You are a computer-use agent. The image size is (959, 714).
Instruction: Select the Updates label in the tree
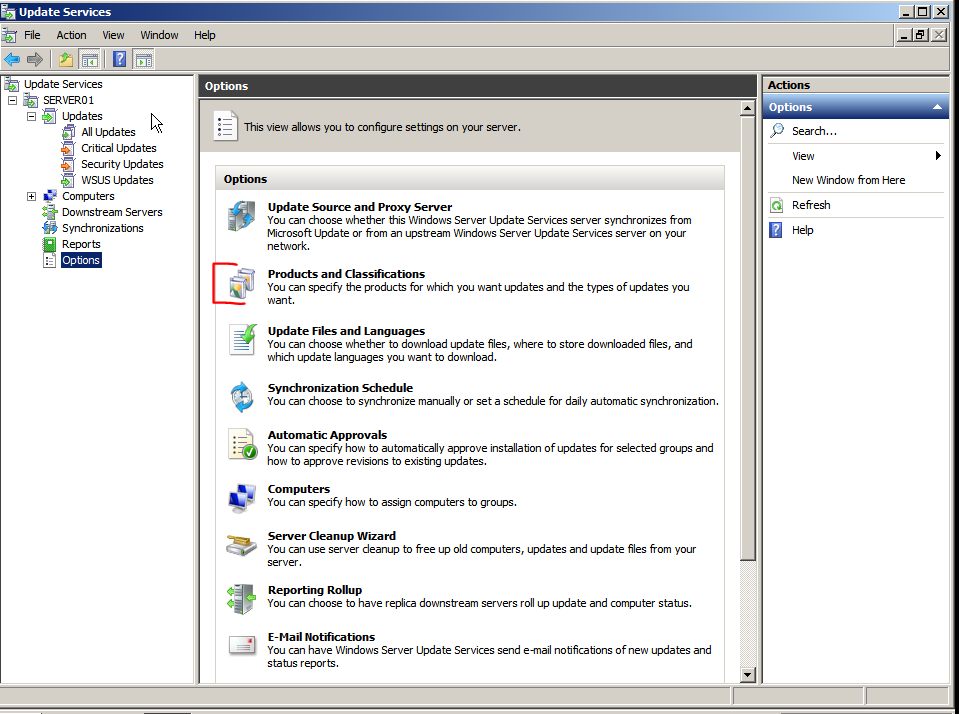coord(82,116)
